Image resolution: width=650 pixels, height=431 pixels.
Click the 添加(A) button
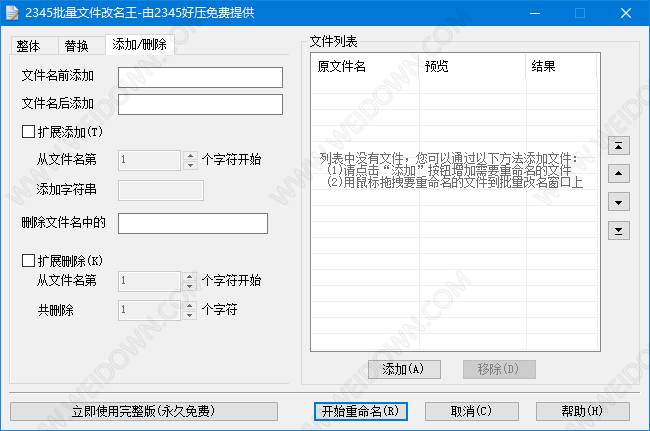(404, 369)
